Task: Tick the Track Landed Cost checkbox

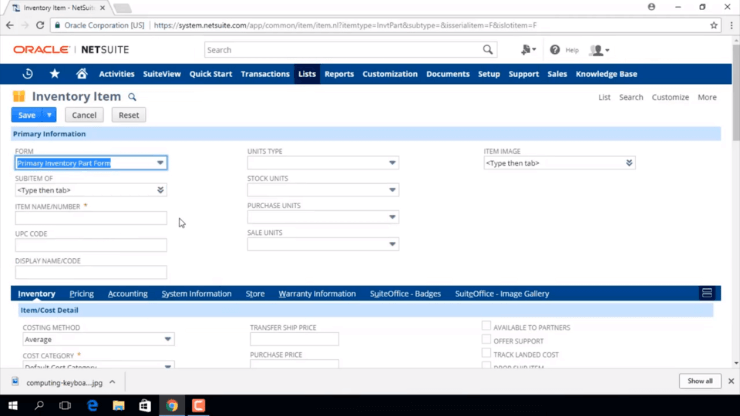Action: (x=487, y=354)
